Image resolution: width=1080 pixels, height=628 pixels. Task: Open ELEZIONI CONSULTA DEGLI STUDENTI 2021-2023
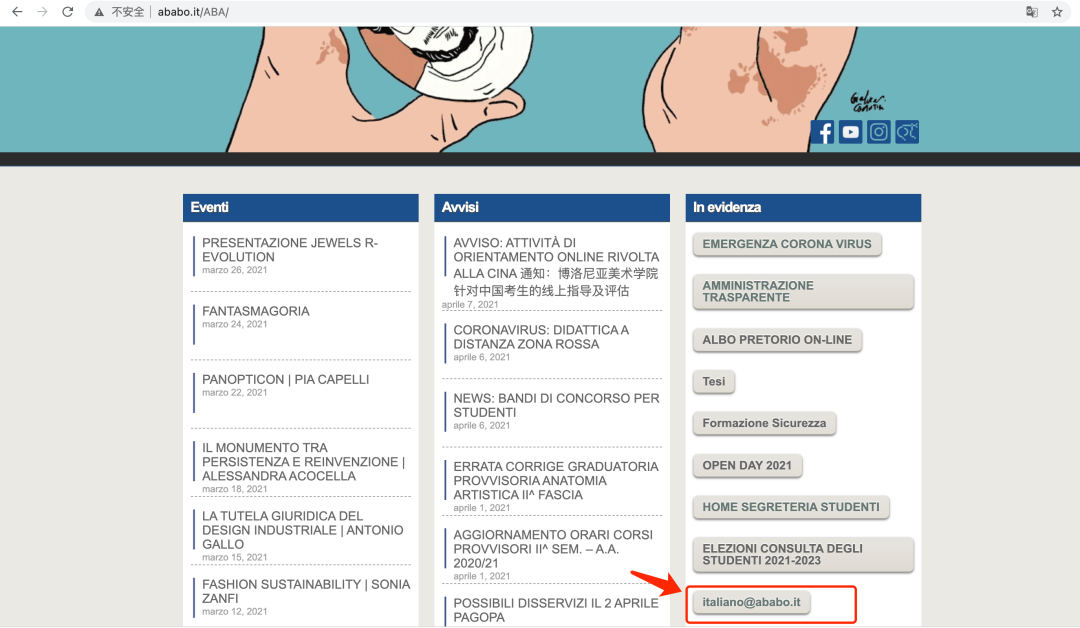[803, 555]
